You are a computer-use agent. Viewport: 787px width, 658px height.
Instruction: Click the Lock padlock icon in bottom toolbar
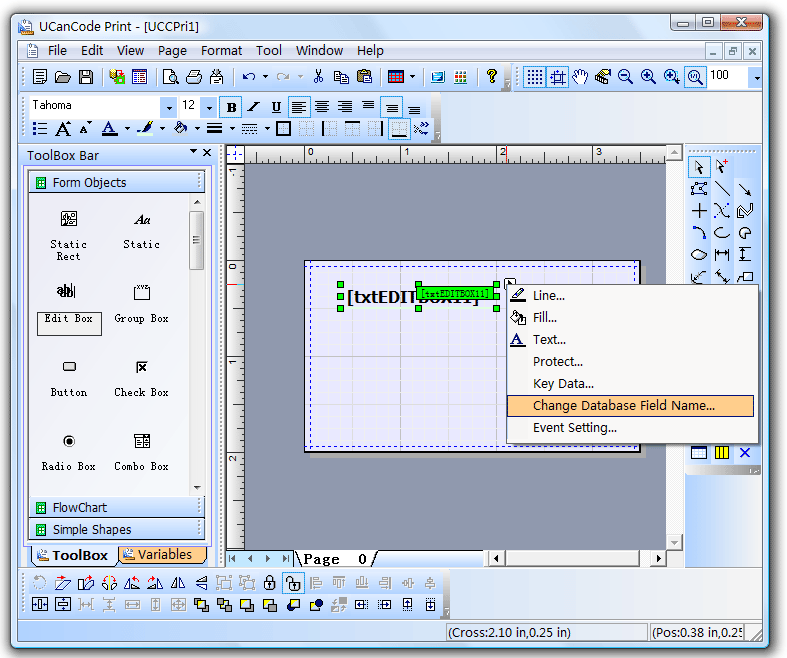click(270, 583)
